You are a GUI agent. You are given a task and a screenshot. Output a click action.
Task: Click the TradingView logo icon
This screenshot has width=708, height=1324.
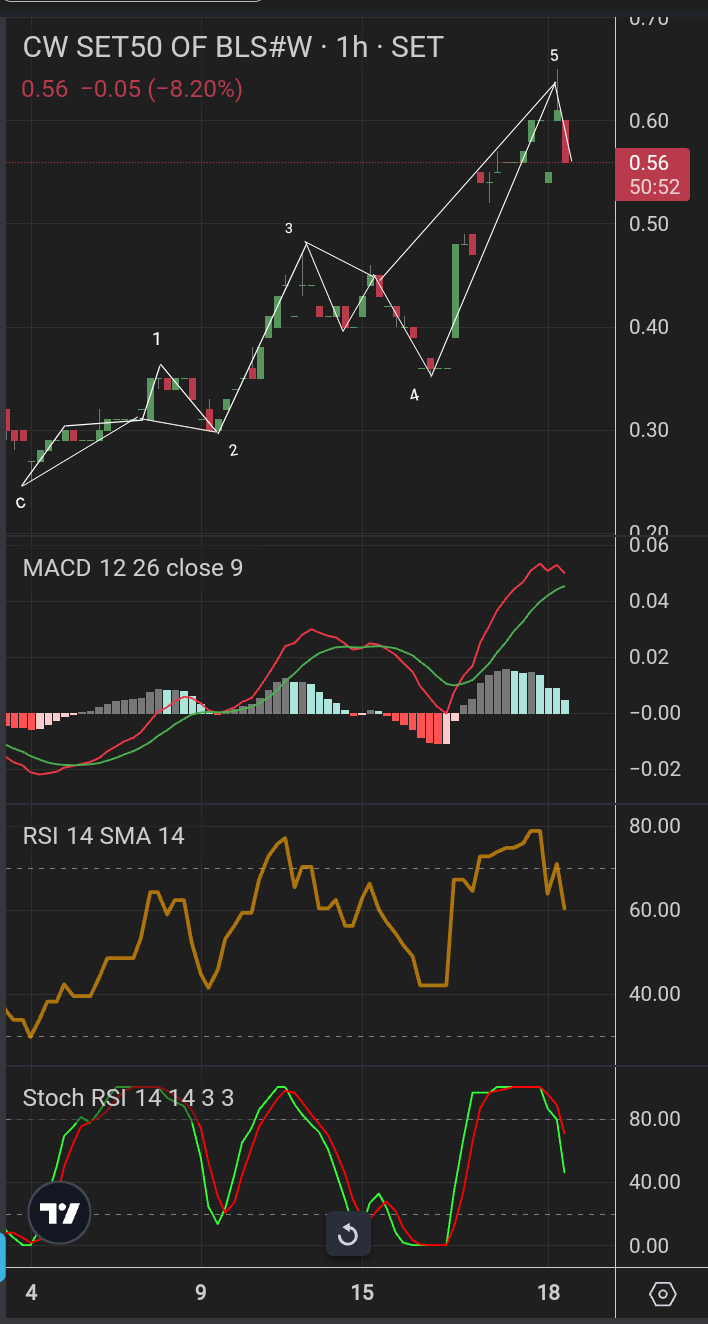click(x=59, y=1214)
